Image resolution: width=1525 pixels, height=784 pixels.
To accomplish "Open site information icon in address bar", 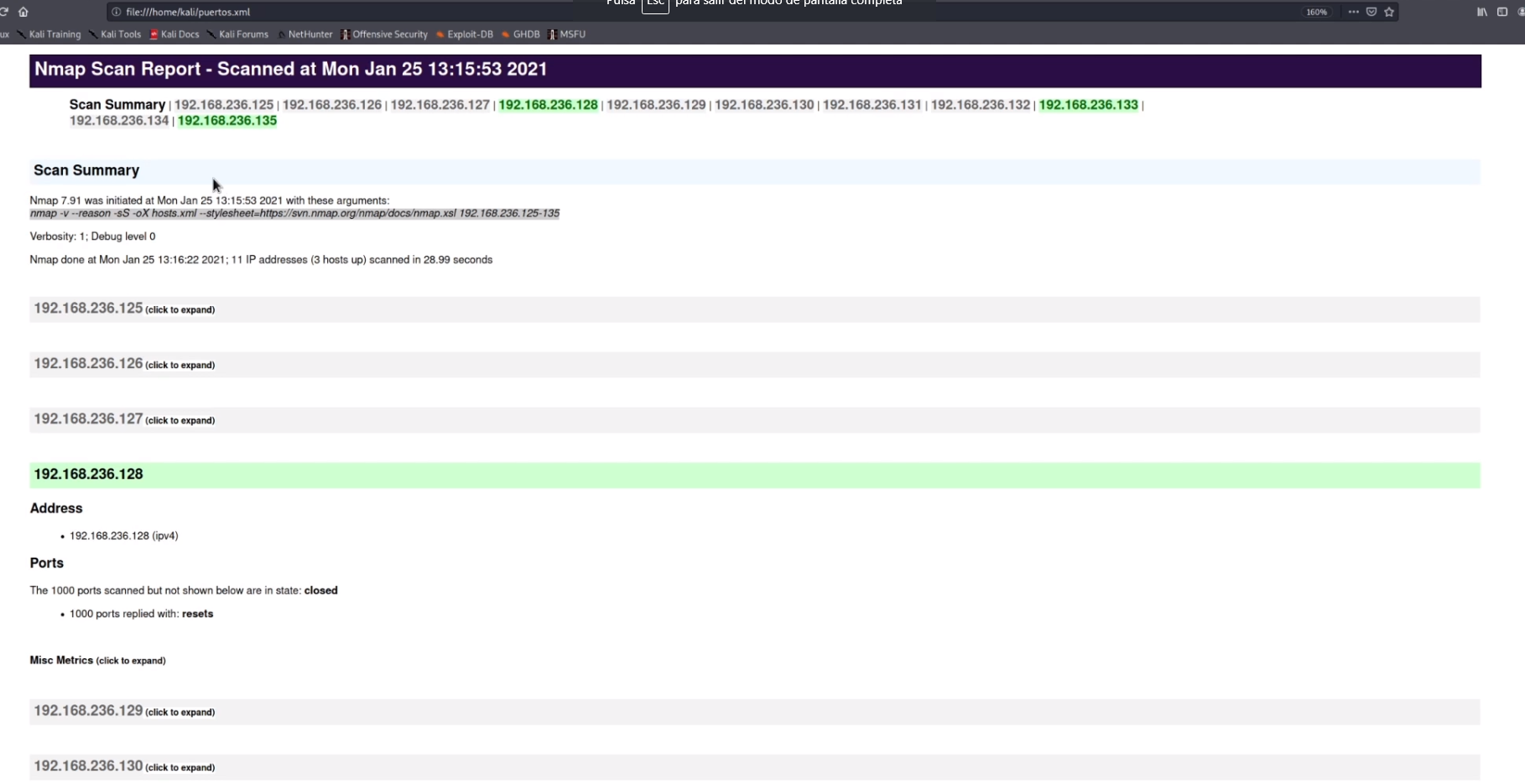I will 117,12.
